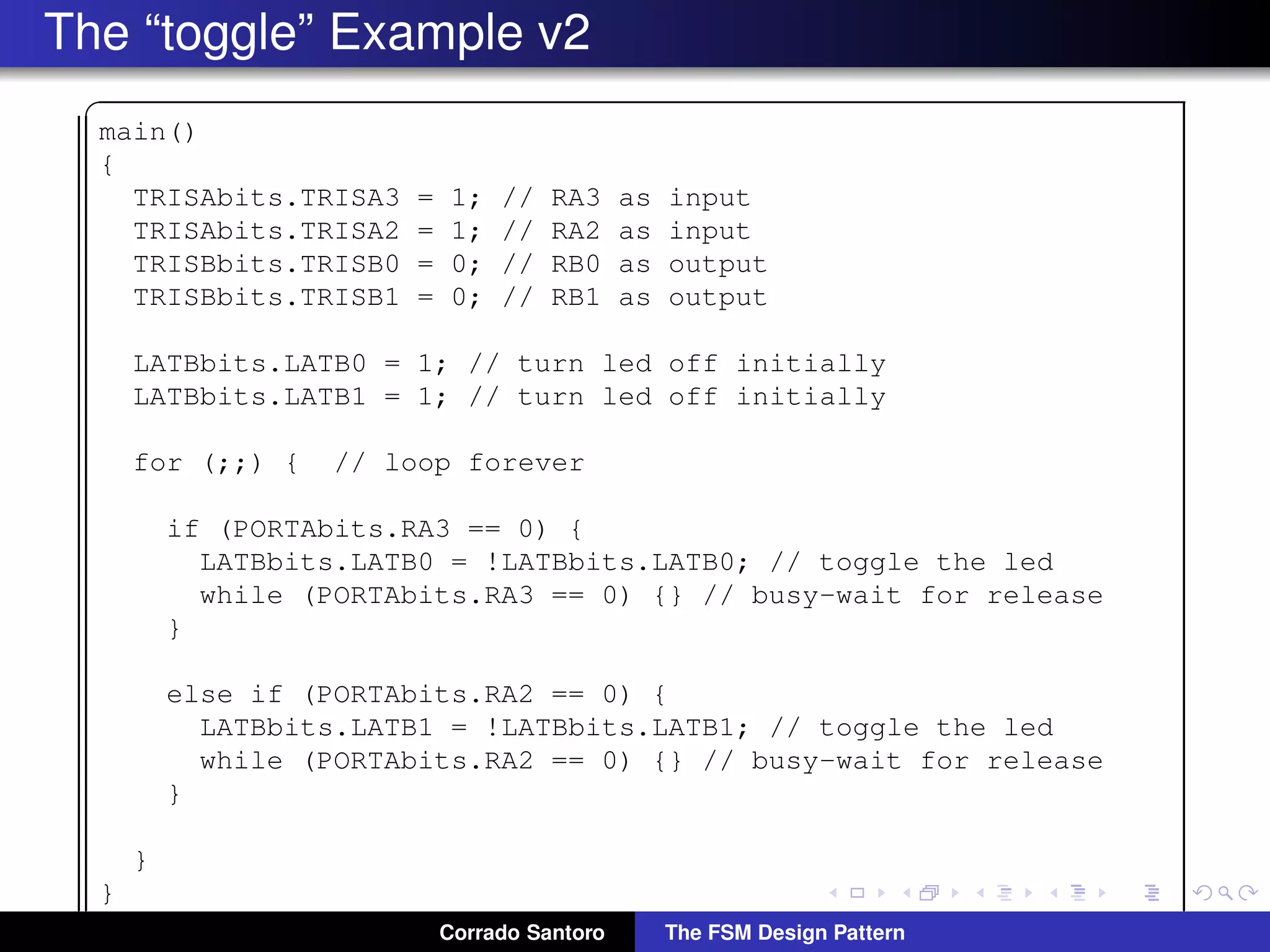
Task: Click the LATBbits.LATB1 = 1 initialization line
Action: (510, 397)
